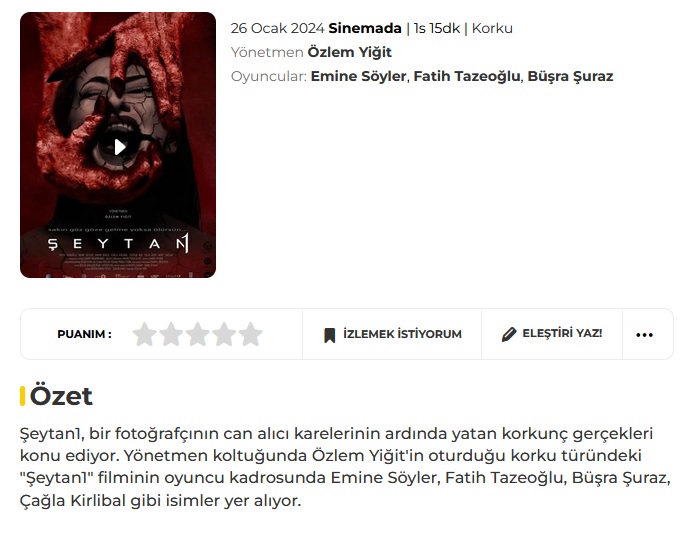Viewport: 690px width, 533px height.
Task: Give the film three stars
Action: pyautogui.click(x=198, y=334)
